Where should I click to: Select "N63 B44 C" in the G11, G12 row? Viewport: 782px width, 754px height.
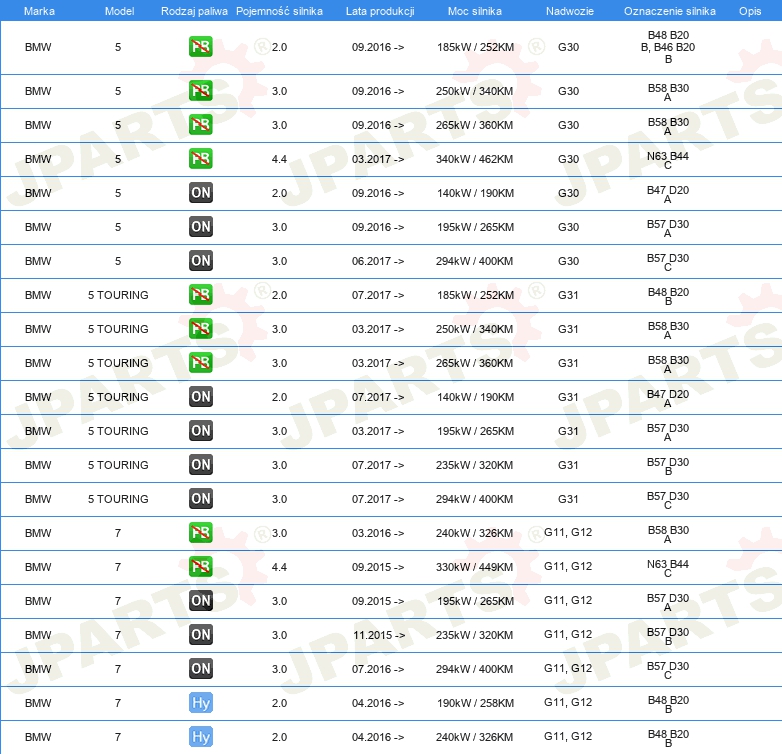pyautogui.click(x=668, y=568)
